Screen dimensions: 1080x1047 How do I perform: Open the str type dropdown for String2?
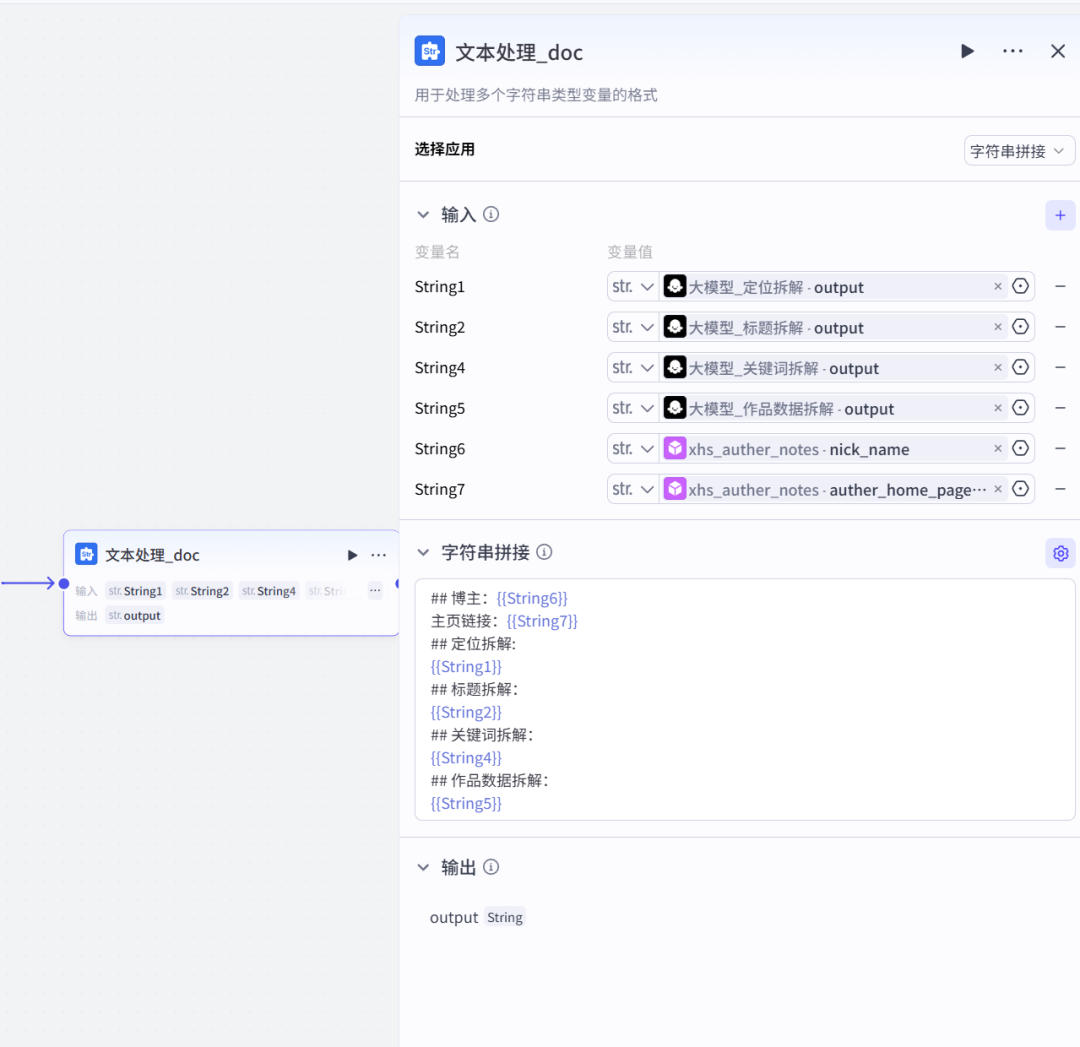tap(632, 327)
